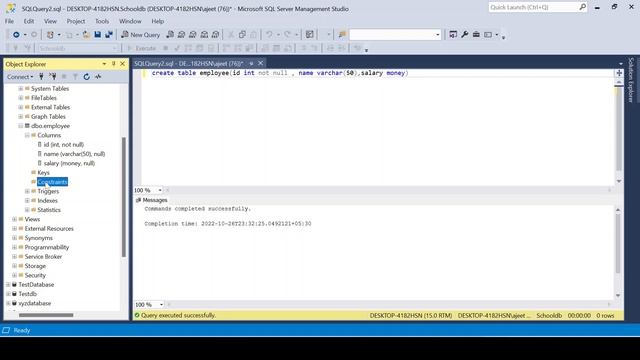
Task: Open the Messages pane zoom dropdown
Action: 161,304
